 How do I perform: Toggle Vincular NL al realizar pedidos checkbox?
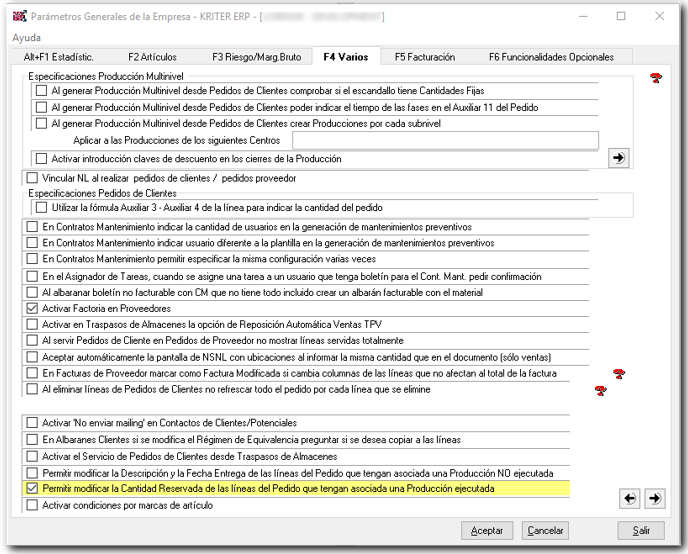pyautogui.click(x=32, y=178)
